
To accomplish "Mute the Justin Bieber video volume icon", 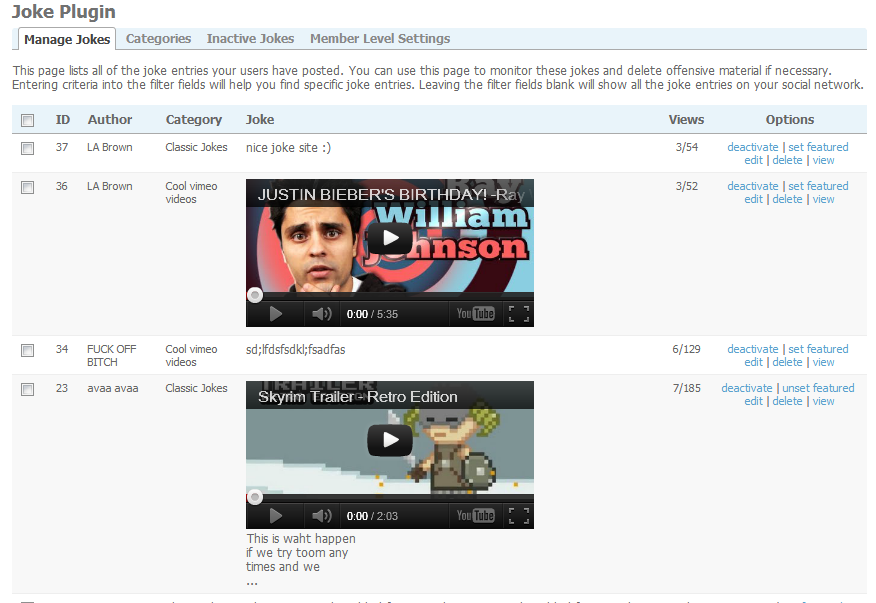I will coord(322,314).
